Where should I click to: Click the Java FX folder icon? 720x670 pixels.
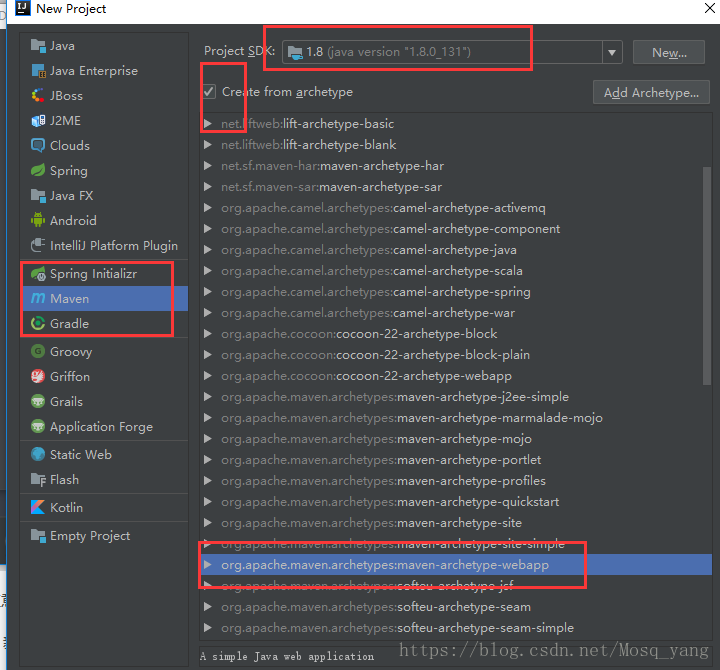(38, 196)
